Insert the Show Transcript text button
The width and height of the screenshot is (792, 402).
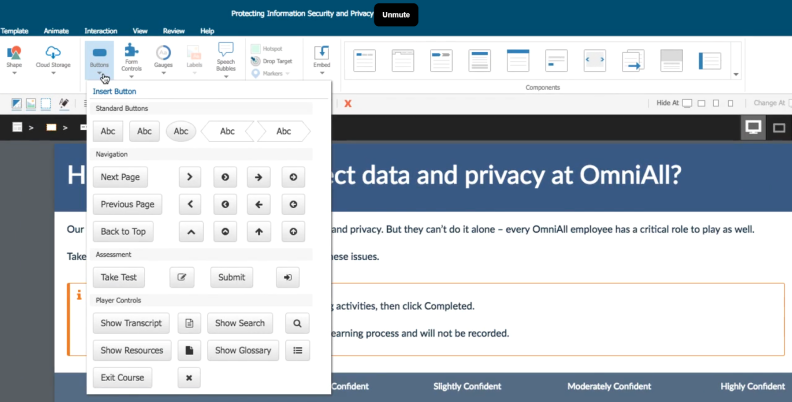[x=131, y=323]
